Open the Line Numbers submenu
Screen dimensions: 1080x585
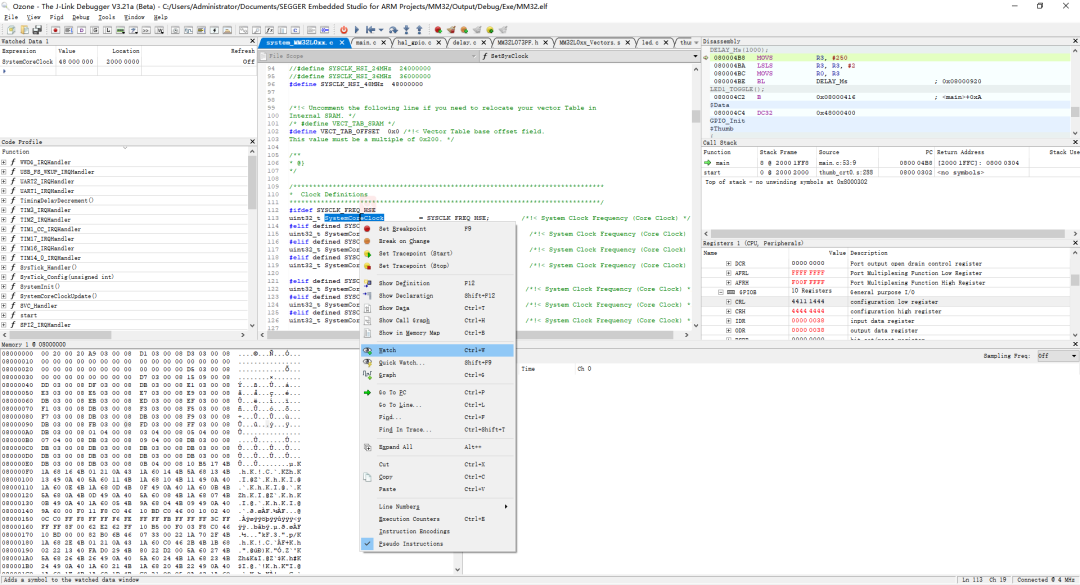pos(438,506)
